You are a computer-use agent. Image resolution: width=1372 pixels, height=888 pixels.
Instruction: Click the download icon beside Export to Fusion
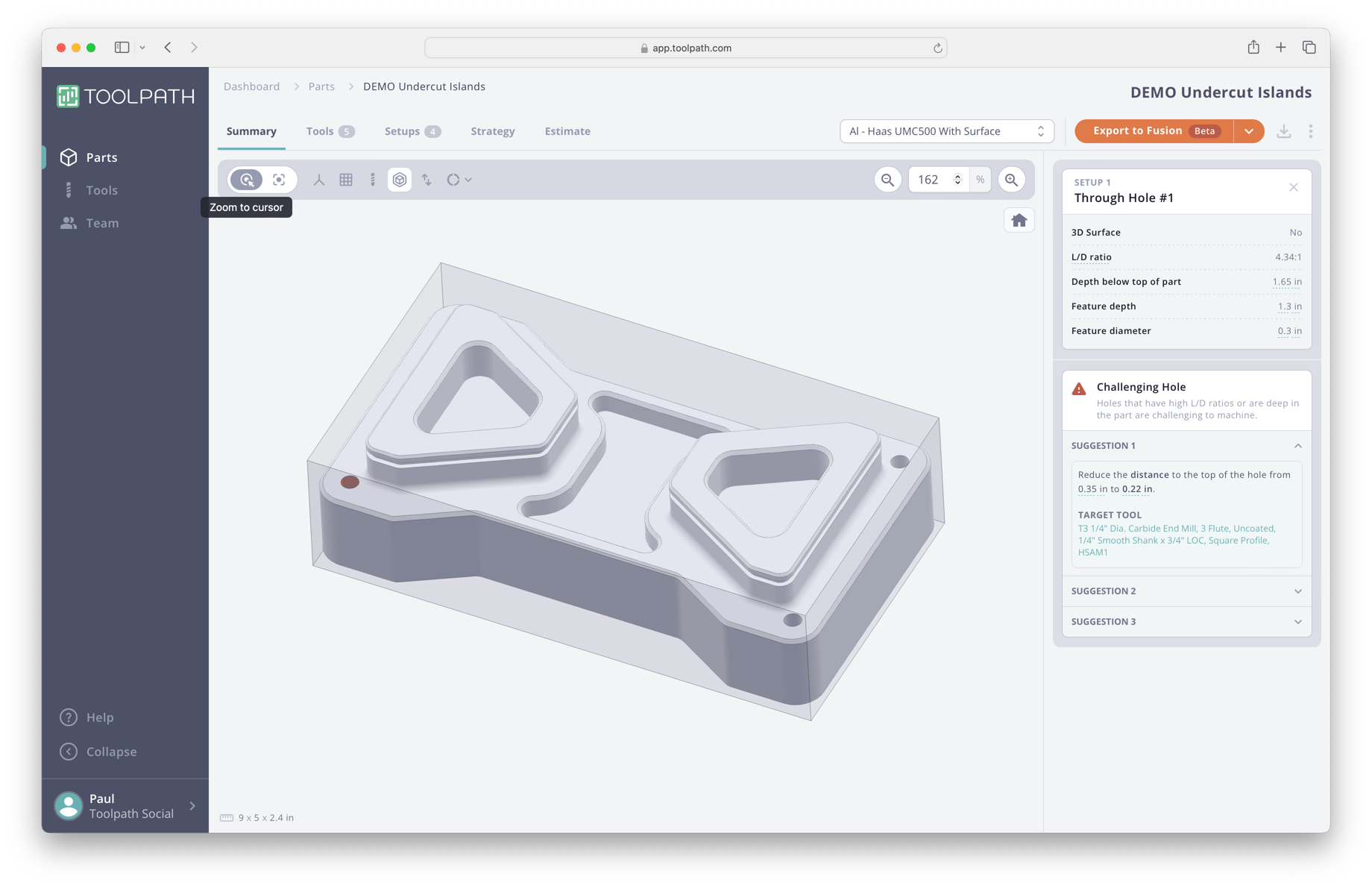[x=1284, y=130]
